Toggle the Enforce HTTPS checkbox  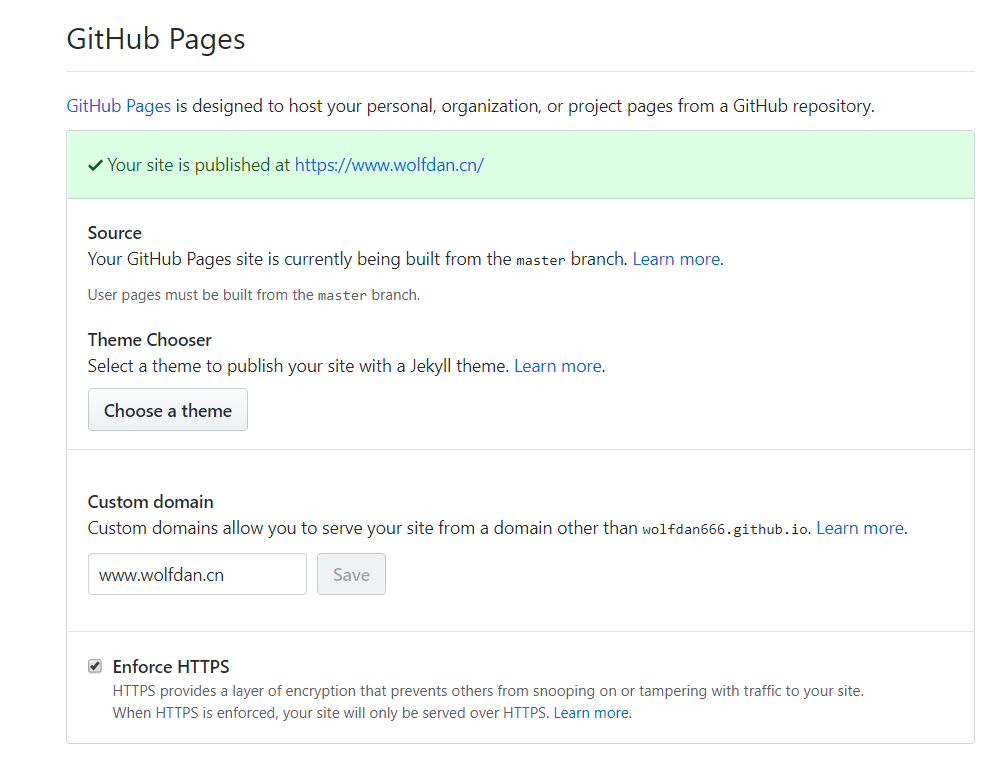click(95, 666)
